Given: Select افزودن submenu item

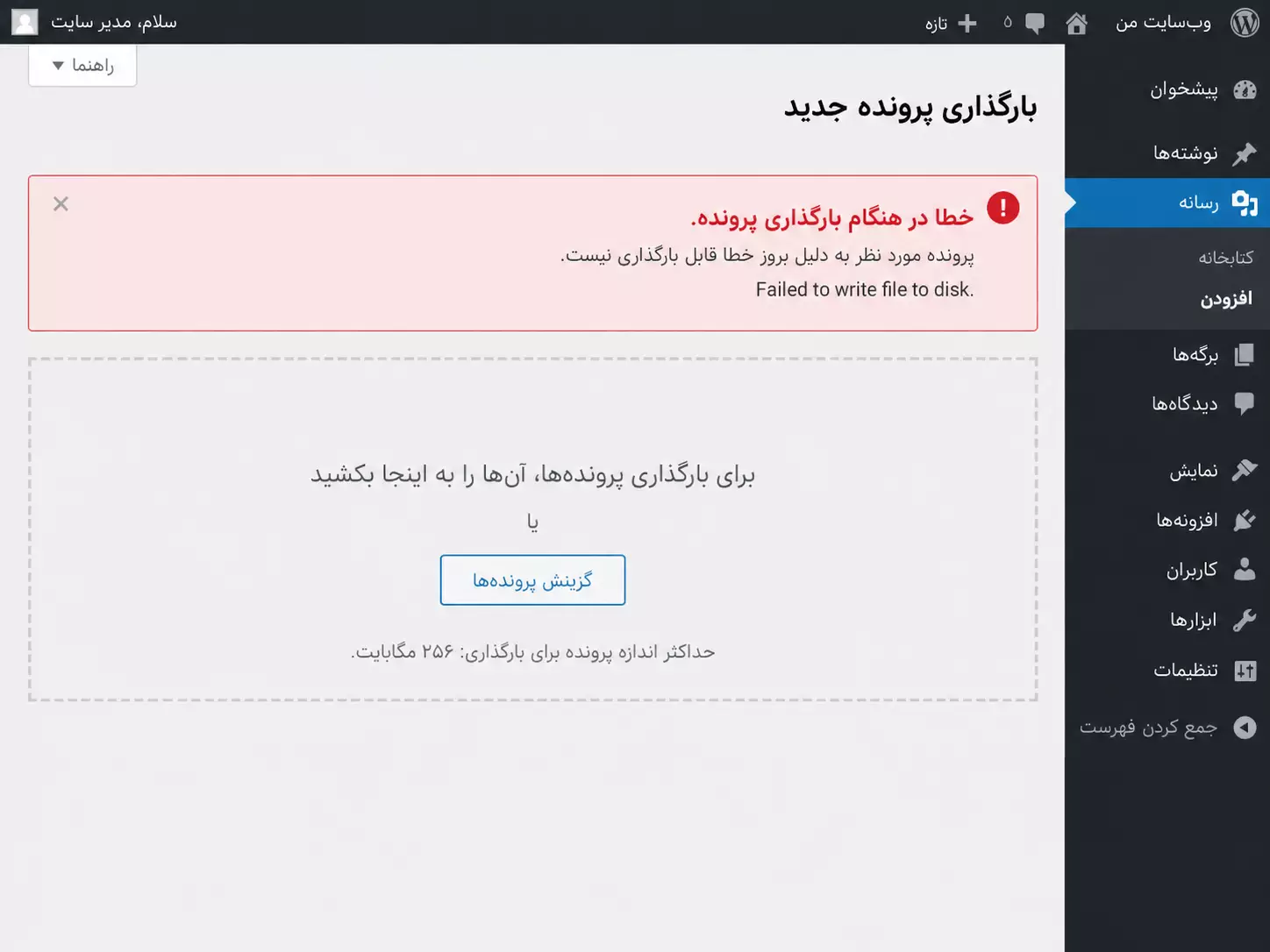Looking at the screenshot, I should [1226, 299].
